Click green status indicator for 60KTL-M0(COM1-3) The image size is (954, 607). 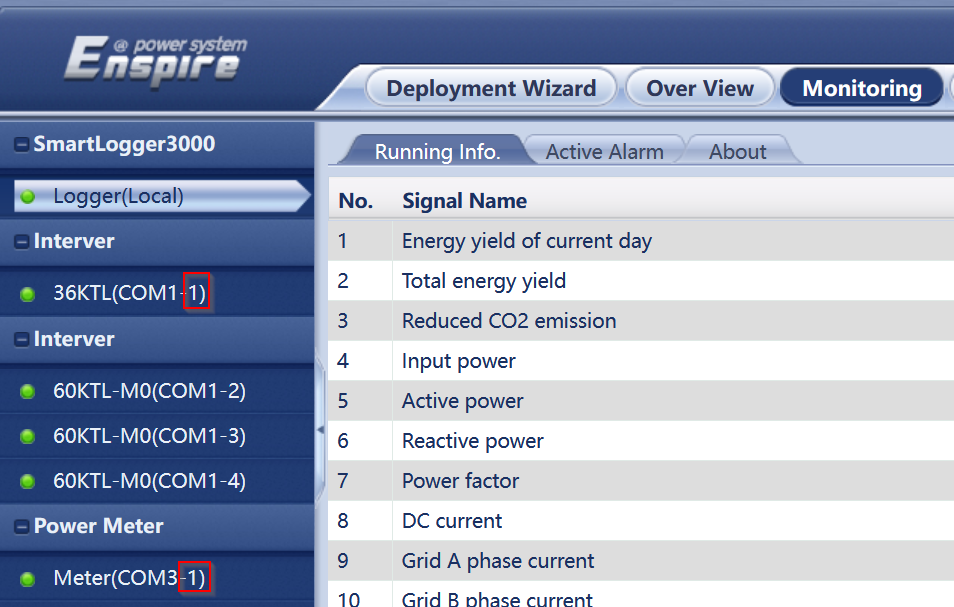(28, 437)
